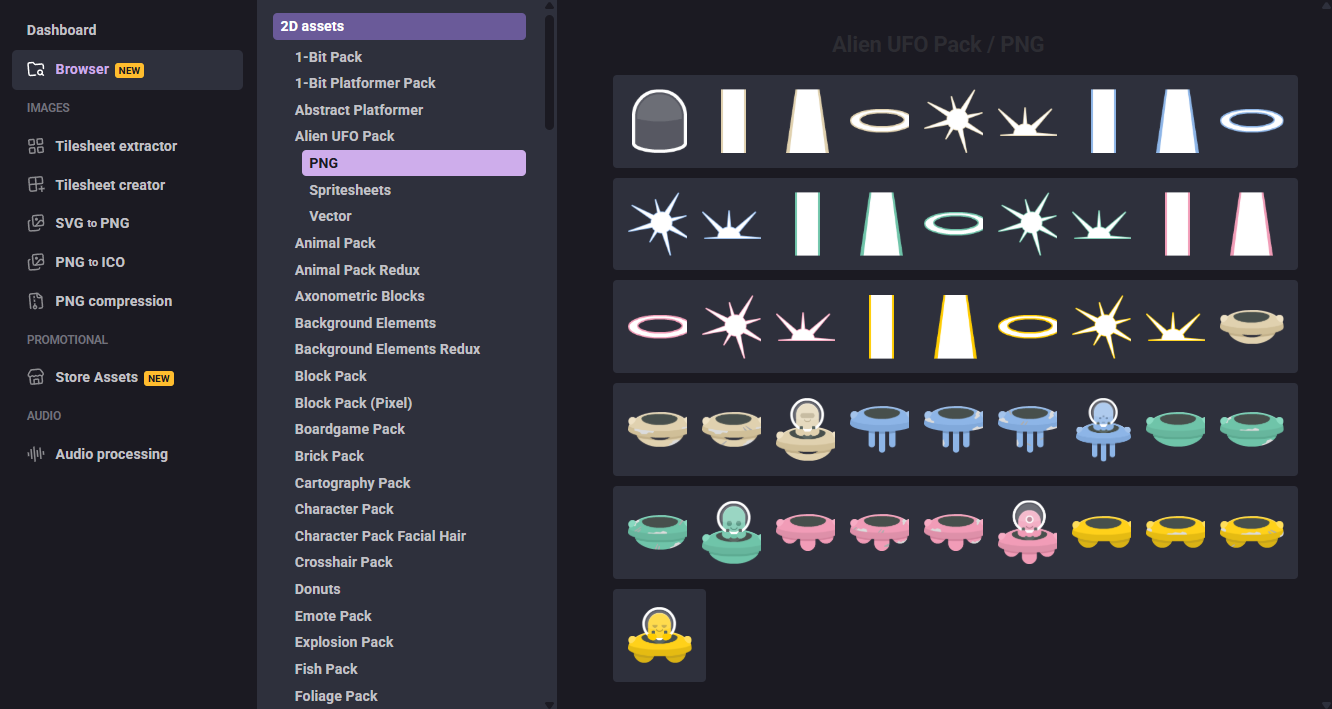Open the Crosshair Pack entry
This screenshot has height=709, width=1332.
(x=343, y=562)
